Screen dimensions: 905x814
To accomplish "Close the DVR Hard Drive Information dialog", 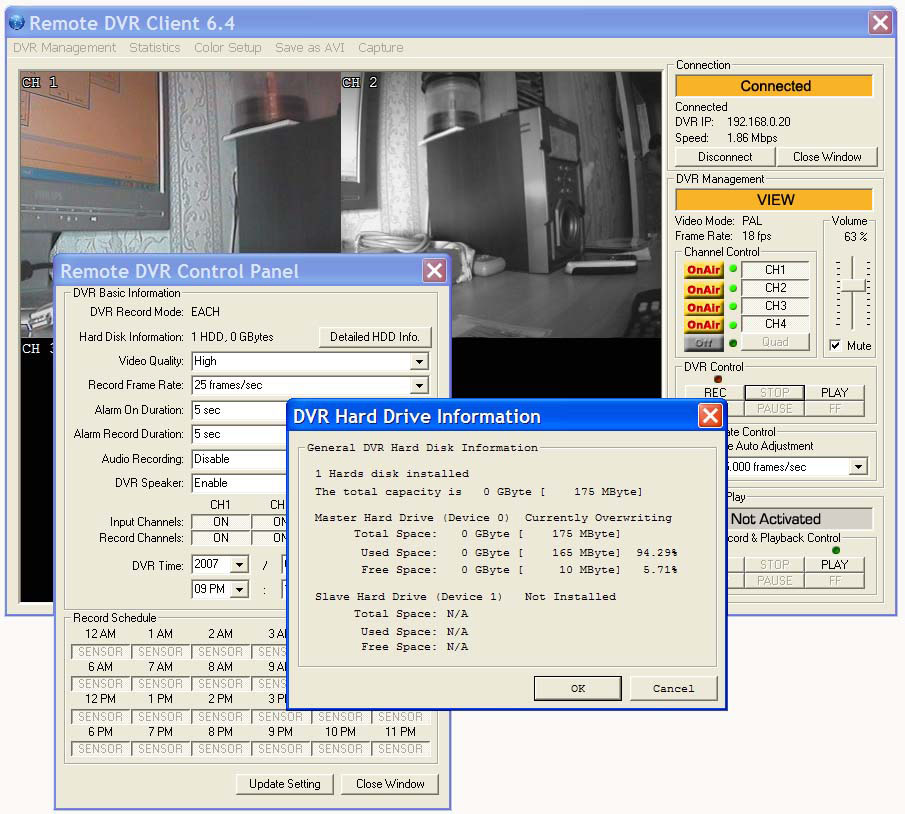I will click(710, 416).
